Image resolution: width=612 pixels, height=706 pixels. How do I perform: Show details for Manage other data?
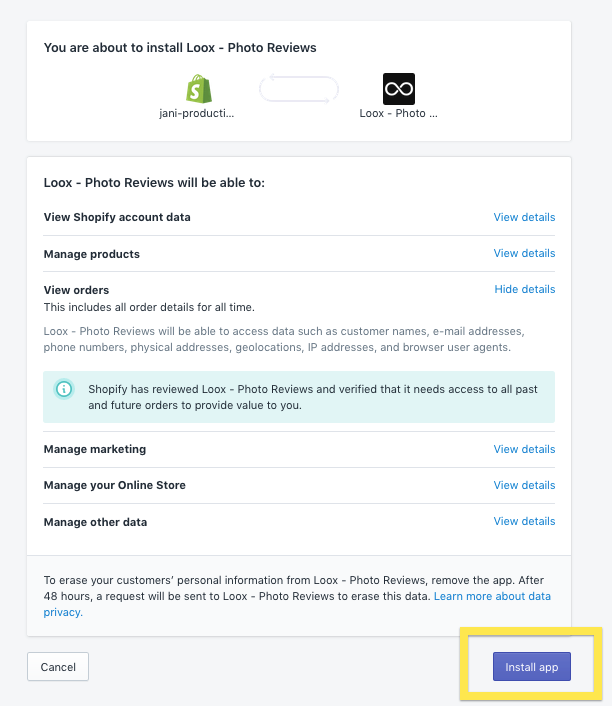click(524, 521)
